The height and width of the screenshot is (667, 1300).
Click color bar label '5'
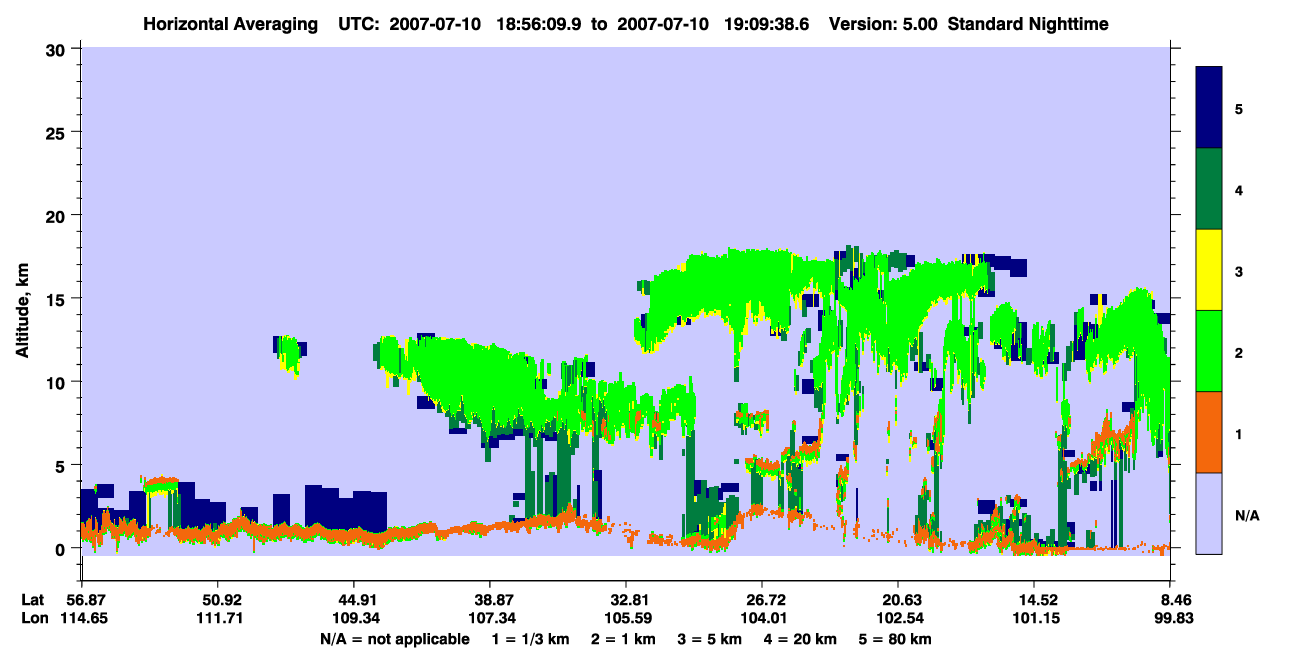[x=1239, y=108]
